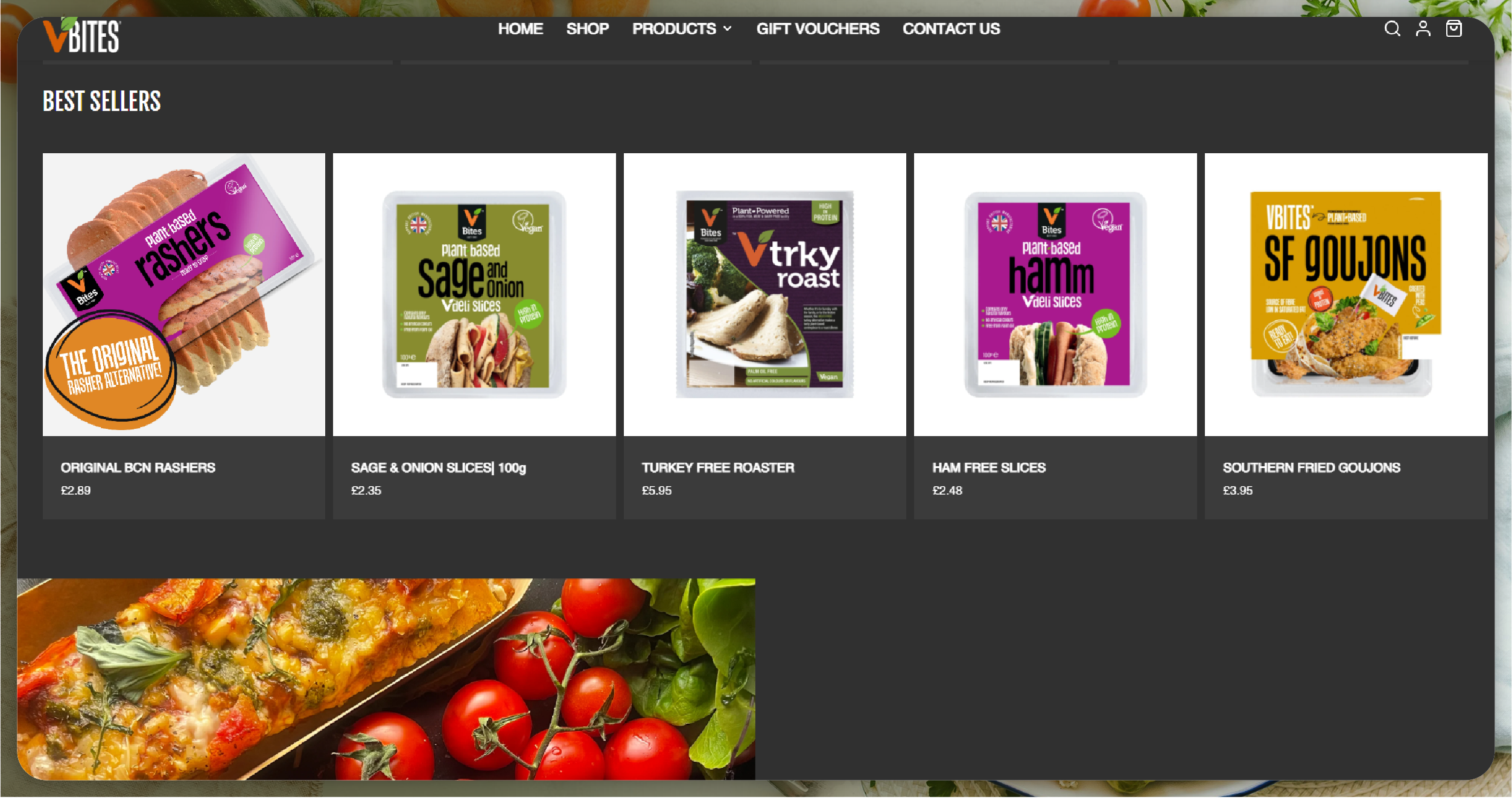This screenshot has width=1512, height=798.
Task: Click the Contact Us link
Action: point(951,29)
